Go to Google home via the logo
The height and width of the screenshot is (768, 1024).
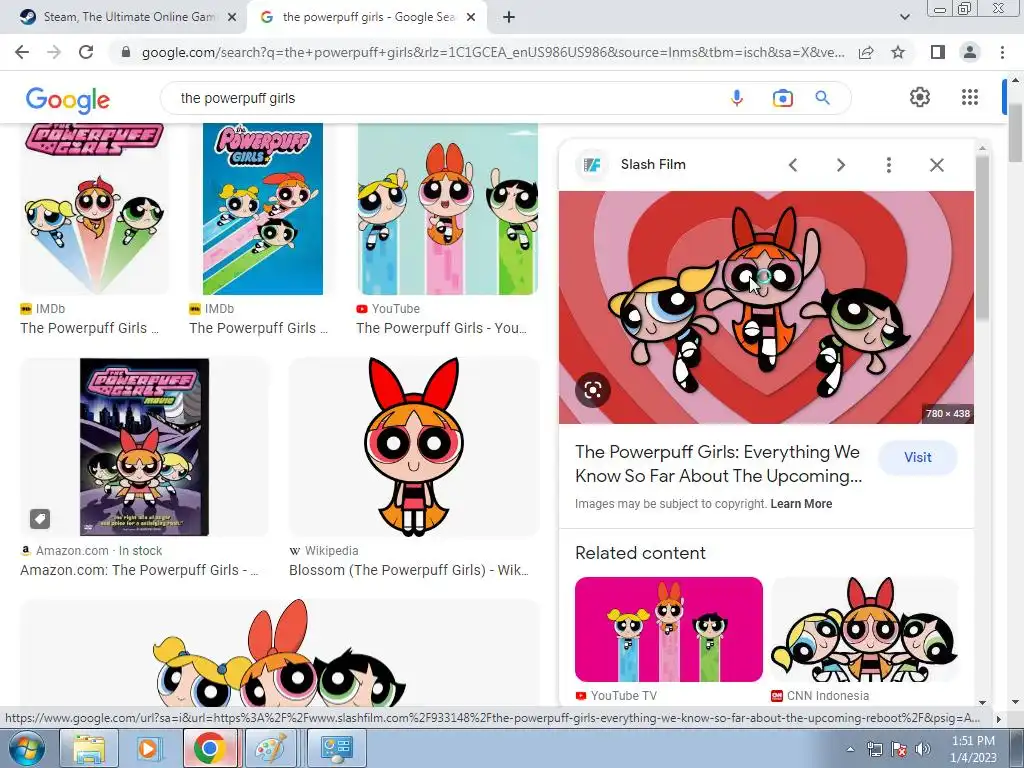click(x=67, y=99)
